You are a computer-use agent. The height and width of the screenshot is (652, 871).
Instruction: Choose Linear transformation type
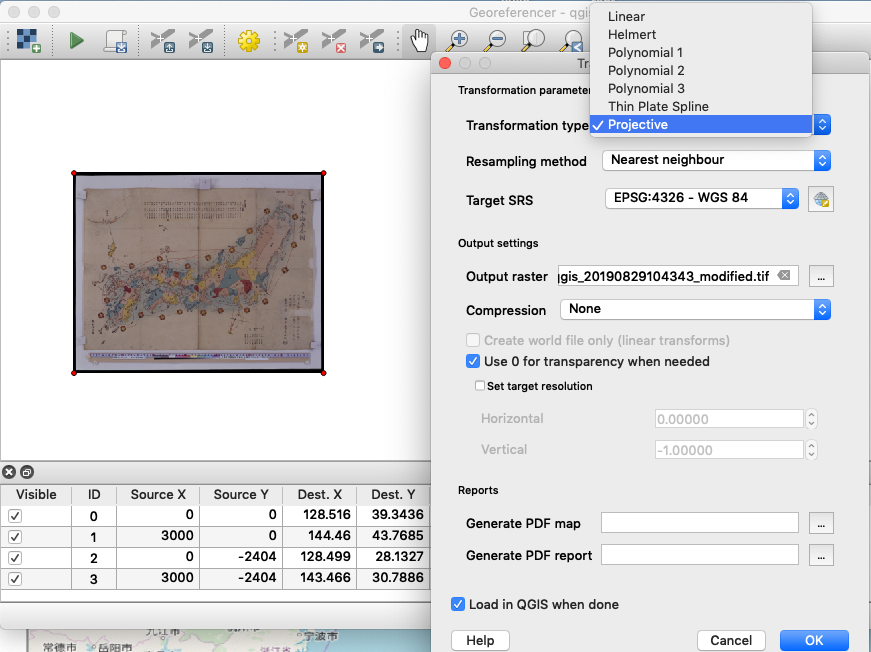coord(701,17)
